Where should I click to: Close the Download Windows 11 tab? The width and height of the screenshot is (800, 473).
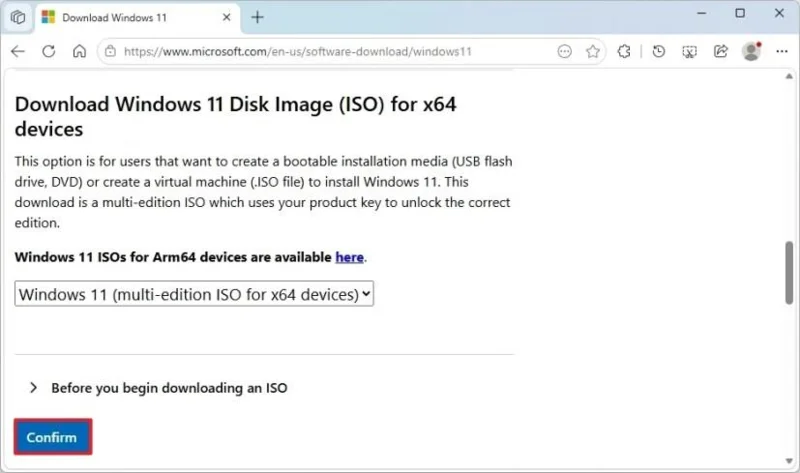pos(227,17)
